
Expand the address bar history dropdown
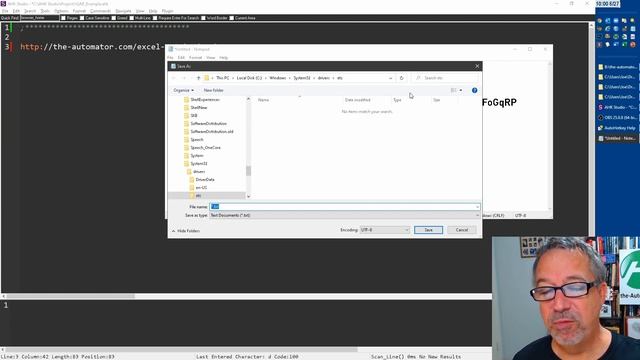[x=391, y=78]
